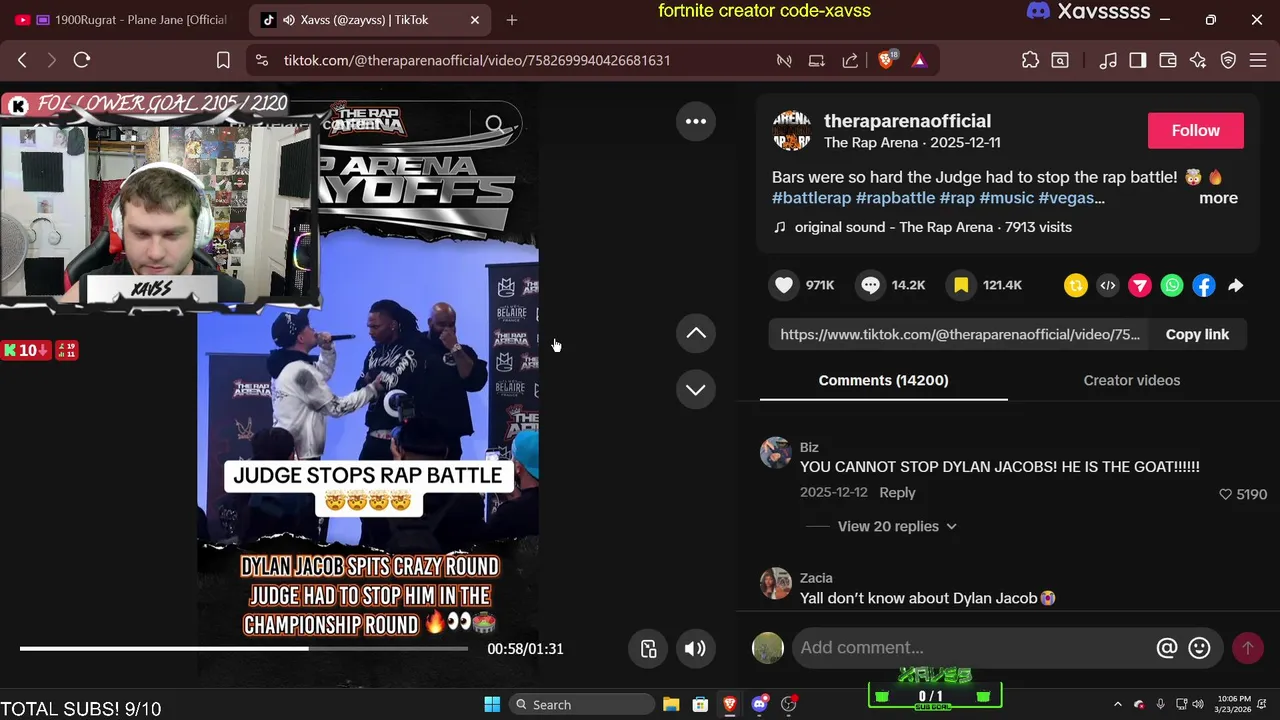This screenshot has width=1280, height=720.
Task: Expand the caption with 'more'
Action: click(x=1218, y=198)
